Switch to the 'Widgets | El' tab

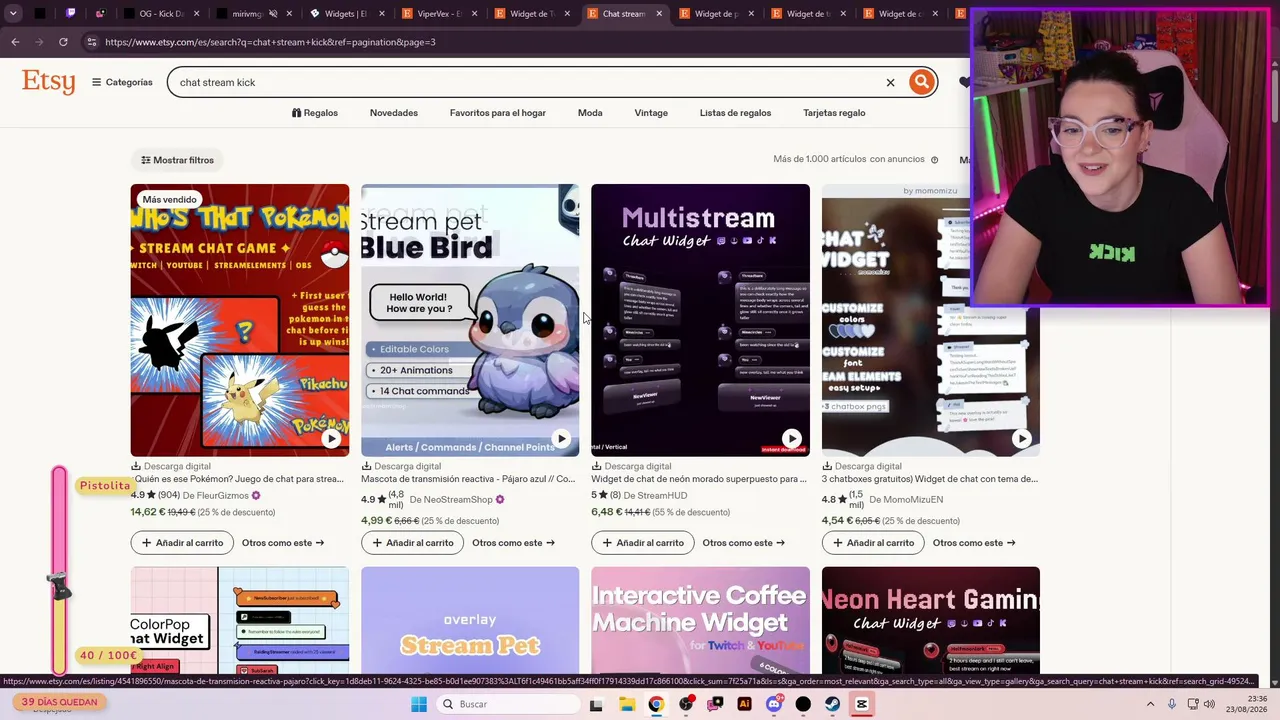coord(346,14)
